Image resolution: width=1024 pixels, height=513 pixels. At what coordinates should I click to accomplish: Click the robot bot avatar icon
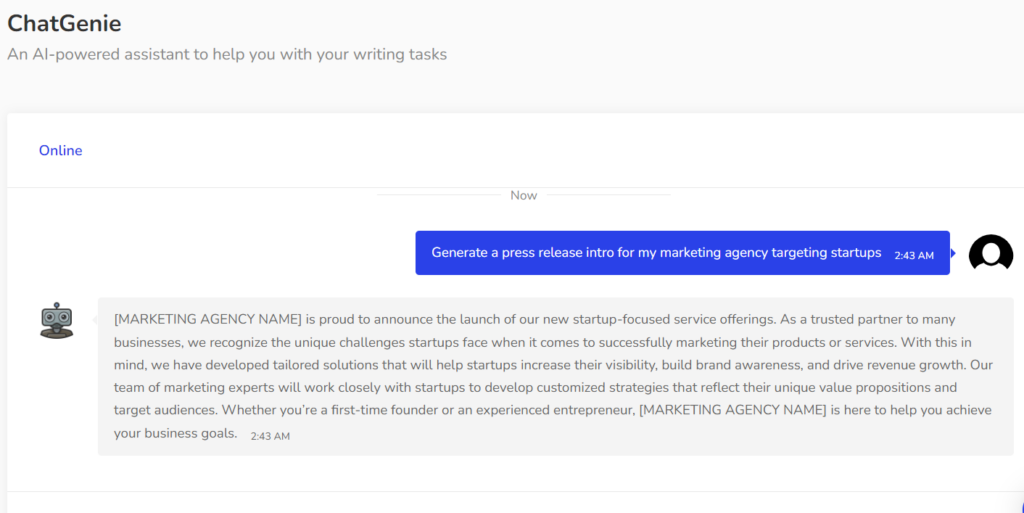(57, 320)
